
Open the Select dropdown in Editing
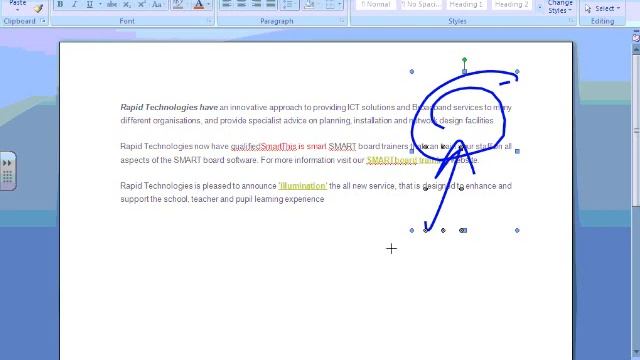point(602,8)
